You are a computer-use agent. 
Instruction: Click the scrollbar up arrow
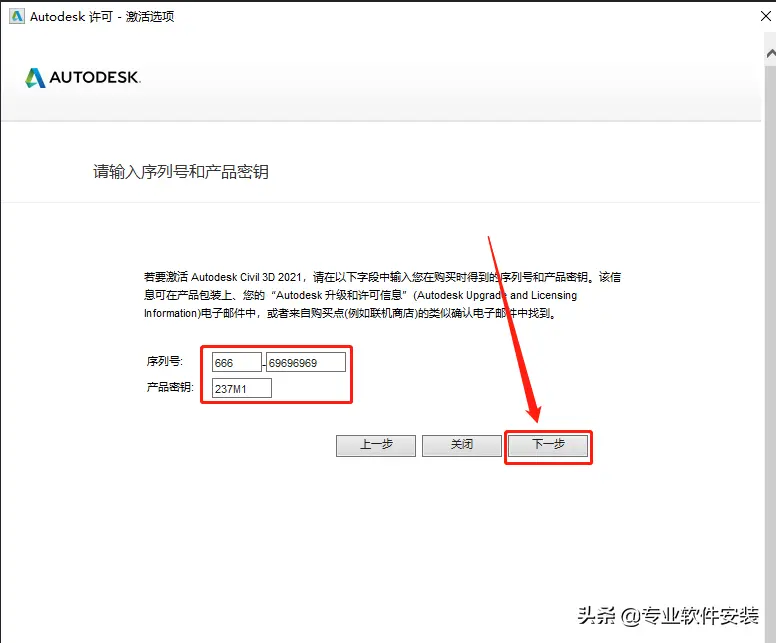771,53
